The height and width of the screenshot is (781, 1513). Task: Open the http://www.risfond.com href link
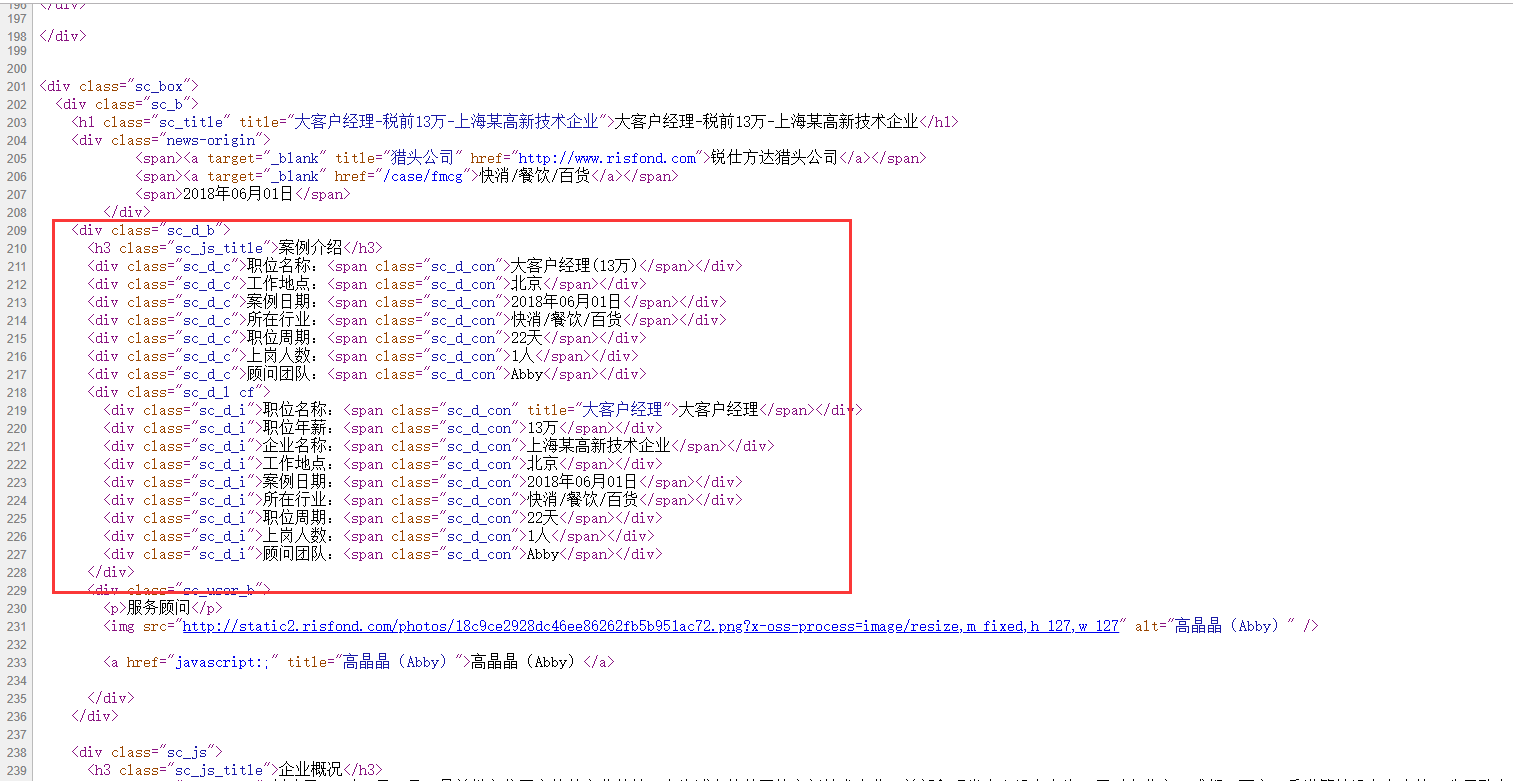(x=607, y=158)
